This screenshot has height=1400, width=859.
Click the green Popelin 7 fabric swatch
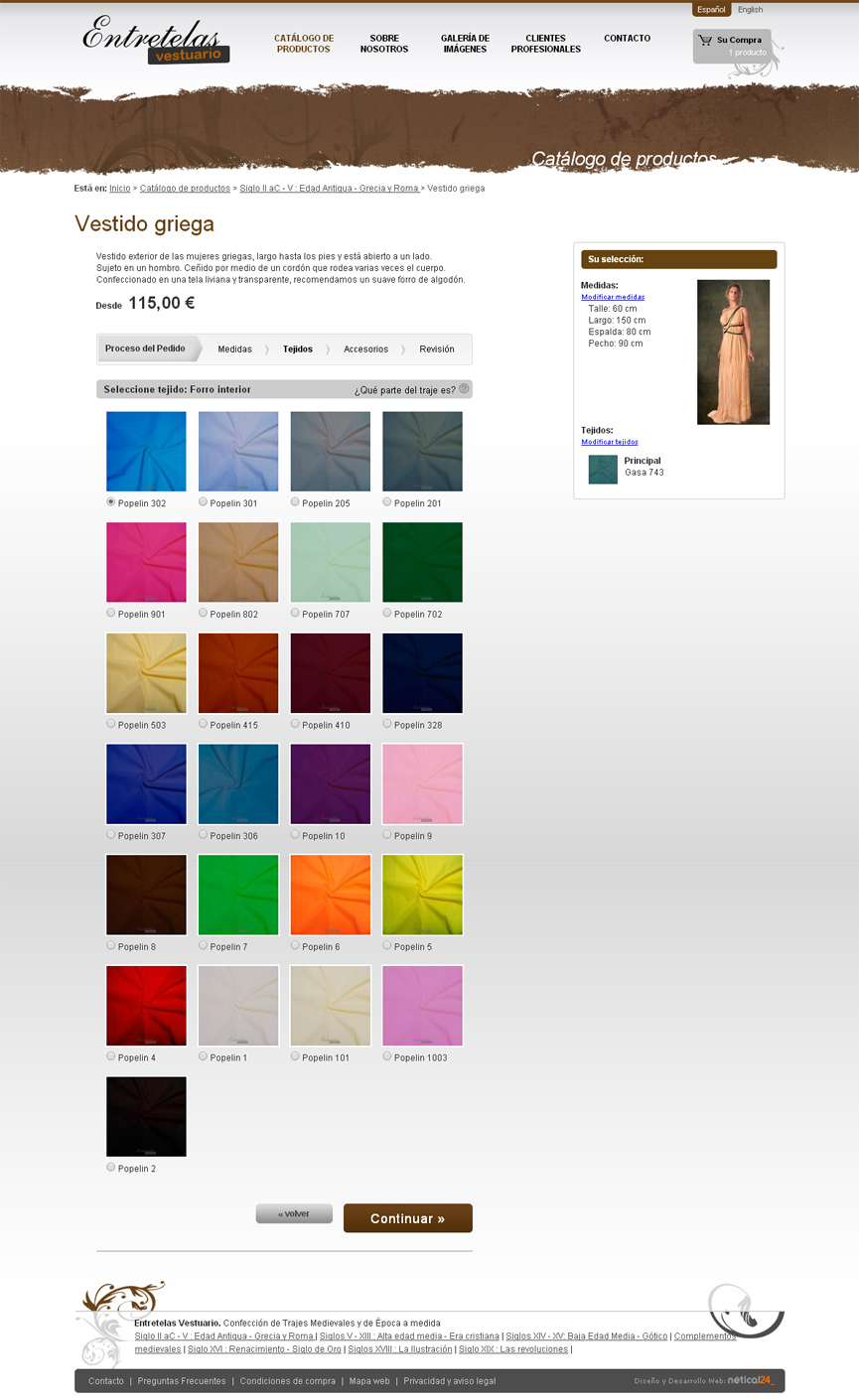(x=238, y=895)
